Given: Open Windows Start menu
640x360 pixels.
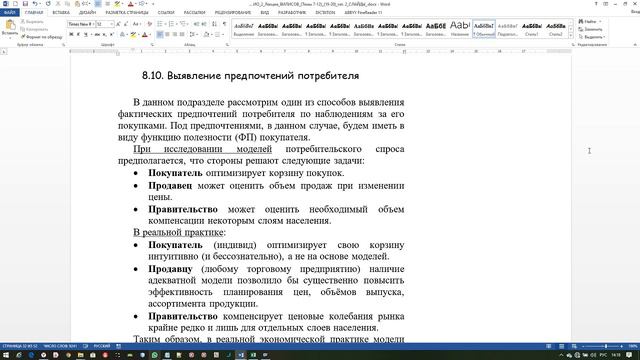Looking at the screenshot, I should (6, 355).
